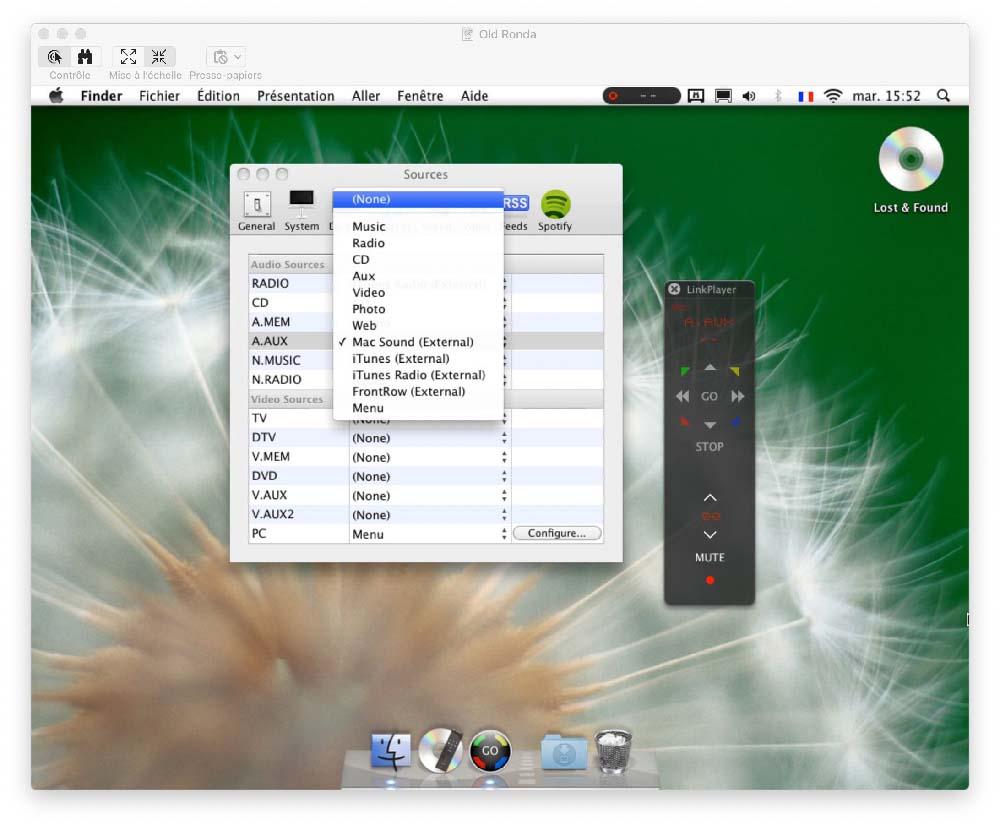Viewport: 1000px width, 828px height.
Task: Switch to observe mode binoculars icon
Action: (x=85, y=57)
